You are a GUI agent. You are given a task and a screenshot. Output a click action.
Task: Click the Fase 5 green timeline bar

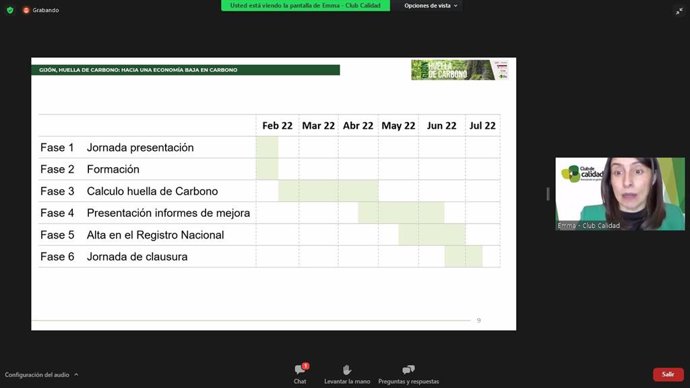tap(432, 234)
